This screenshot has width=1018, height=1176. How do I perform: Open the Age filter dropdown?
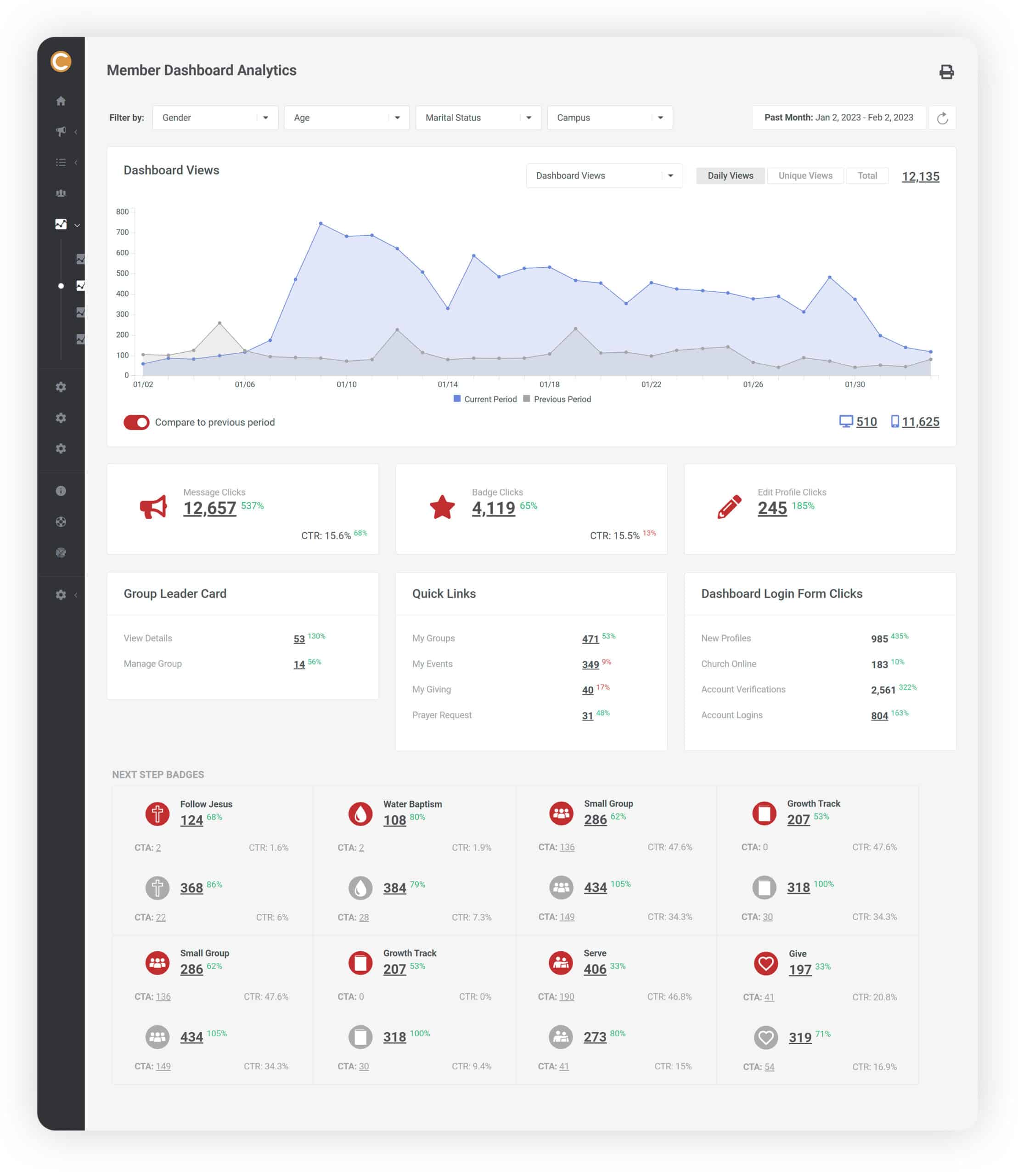[347, 118]
